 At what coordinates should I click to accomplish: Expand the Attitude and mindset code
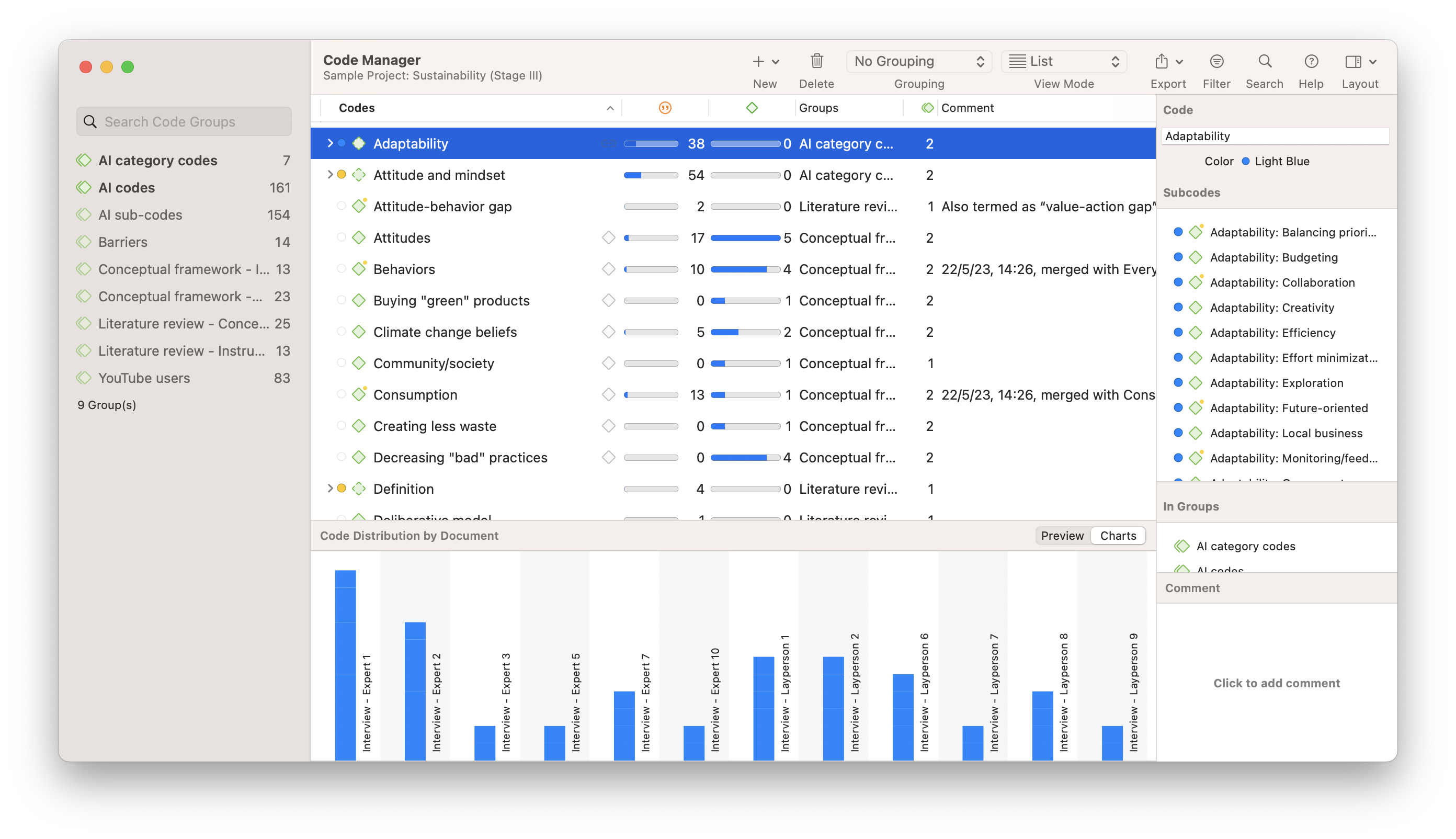pyautogui.click(x=329, y=175)
